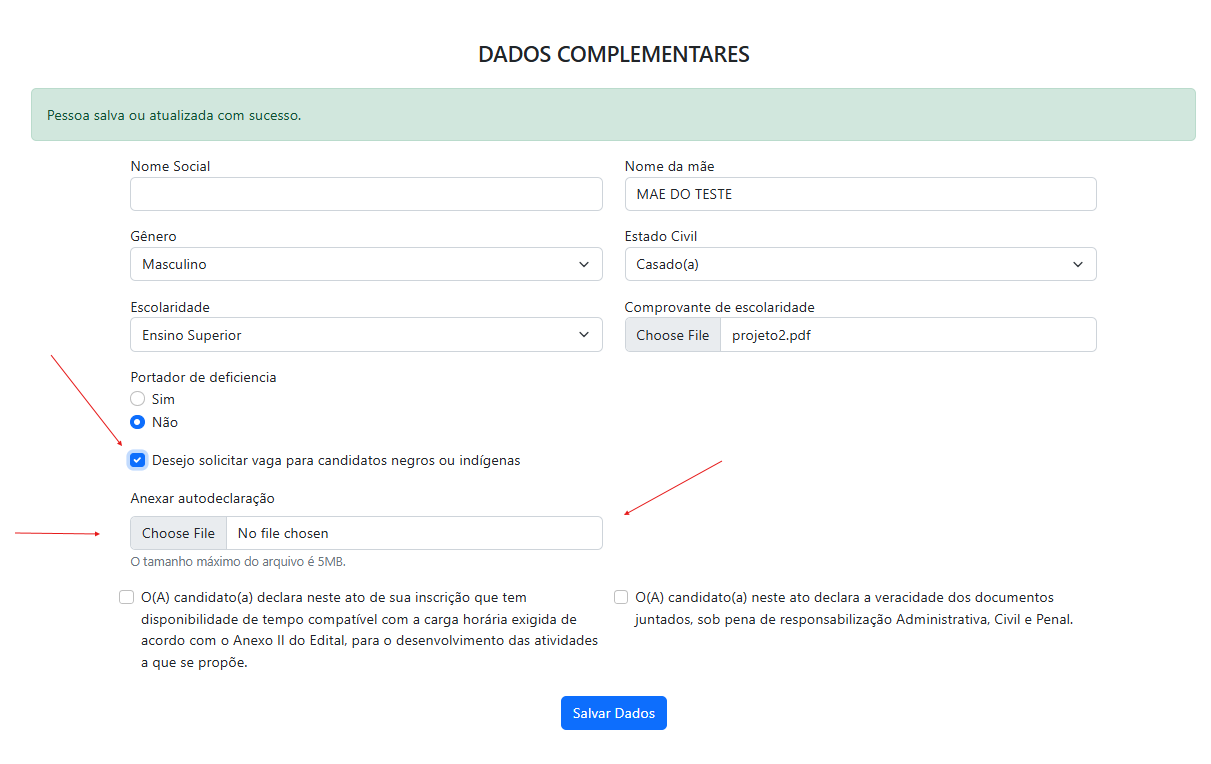Click the Anexar autodeclaração label
The width and height of the screenshot is (1211, 764).
point(202,498)
